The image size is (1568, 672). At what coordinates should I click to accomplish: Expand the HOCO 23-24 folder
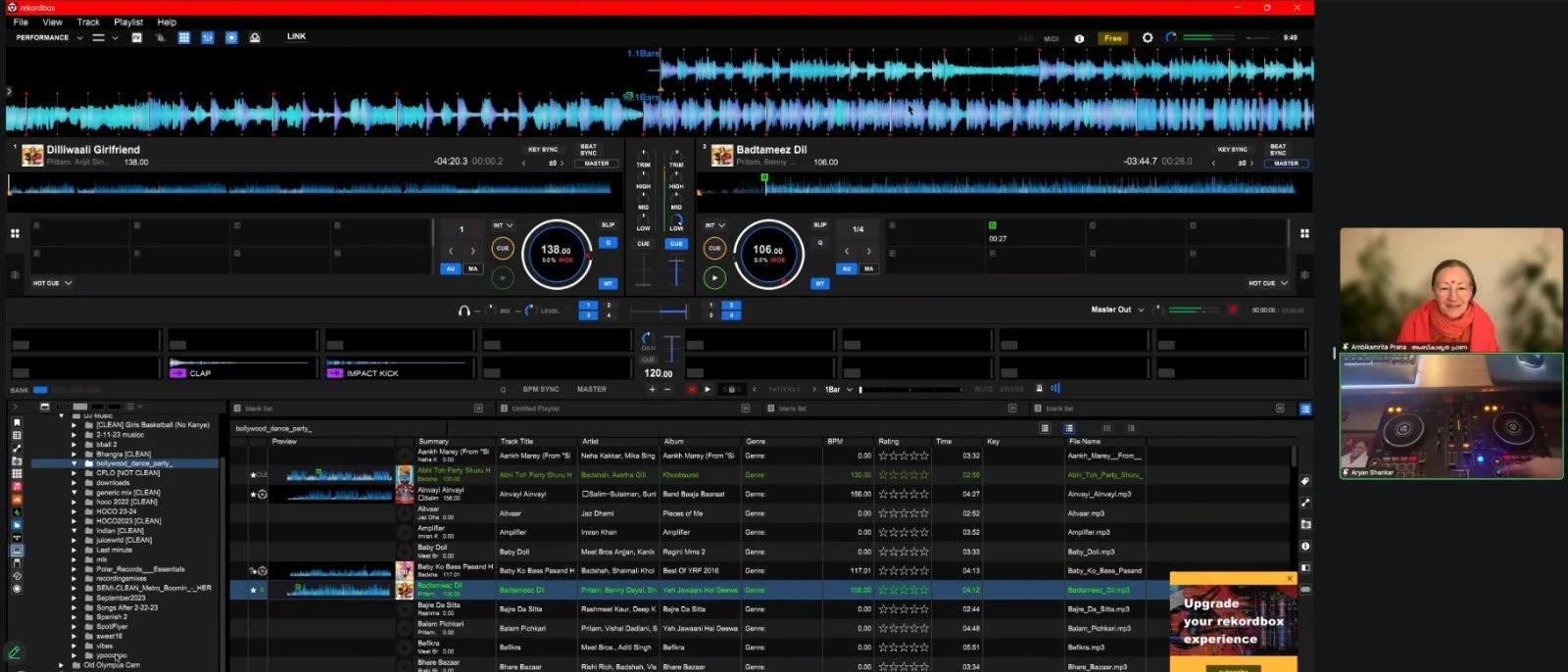point(73,511)
